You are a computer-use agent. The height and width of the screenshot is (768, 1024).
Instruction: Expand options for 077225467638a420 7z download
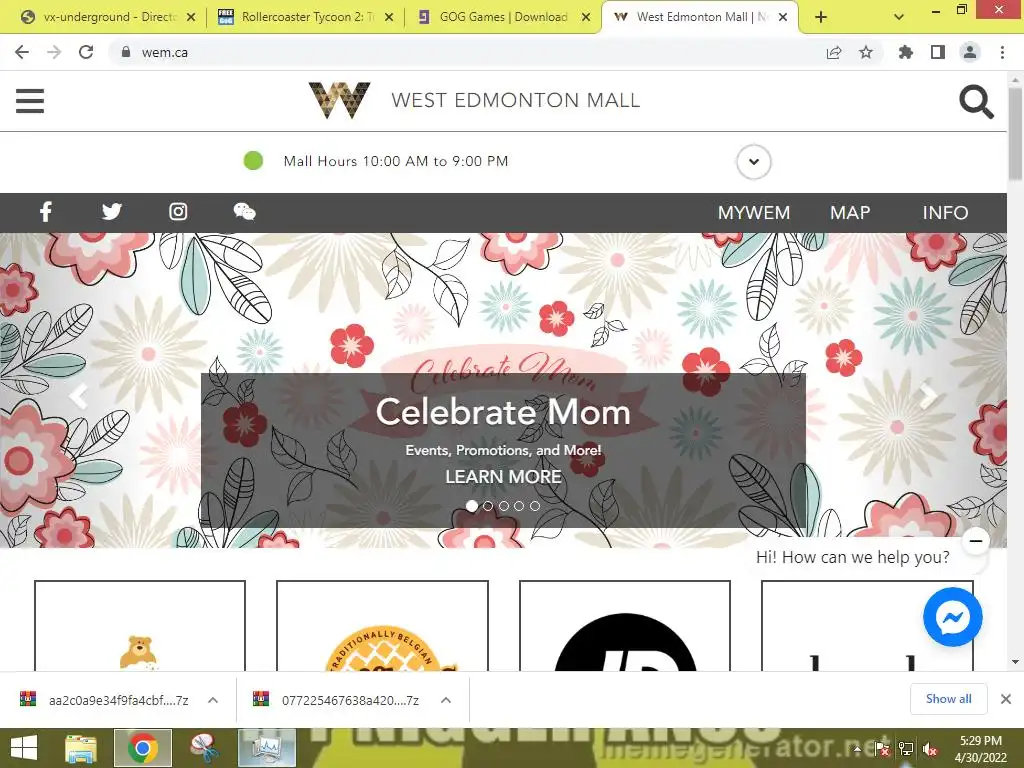coord(446,700)
